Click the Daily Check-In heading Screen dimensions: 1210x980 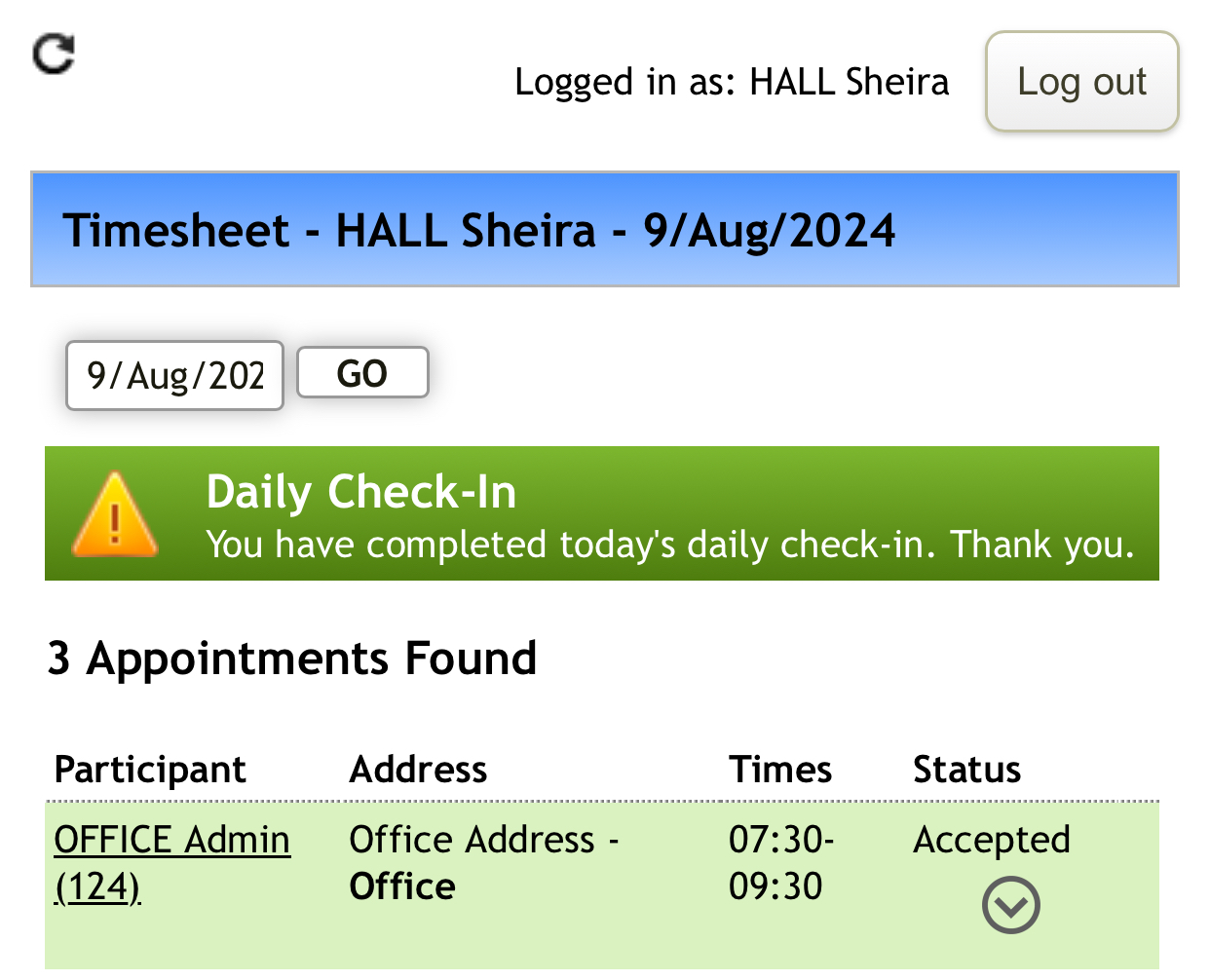(361, 492)
